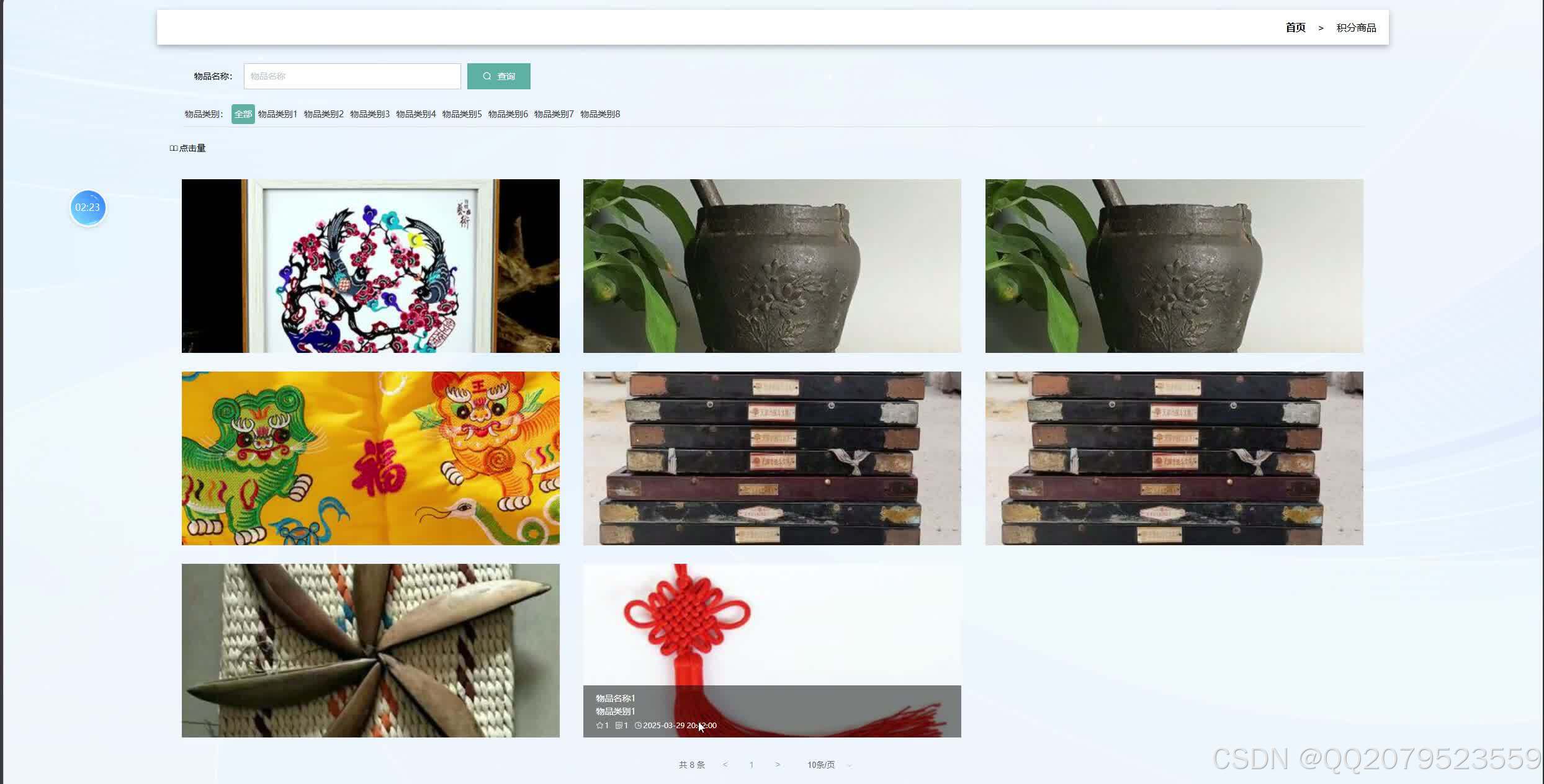The height and width of the screenshot is (784, 1544).
Task: Click 物品类别1 label on knot card
Action: [615, 711]
